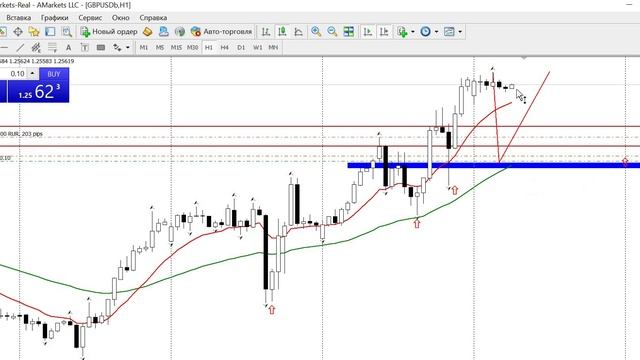Zoom in on the chart
The height and width of the screenshot is (360, 640).
(x=316, y=32)
